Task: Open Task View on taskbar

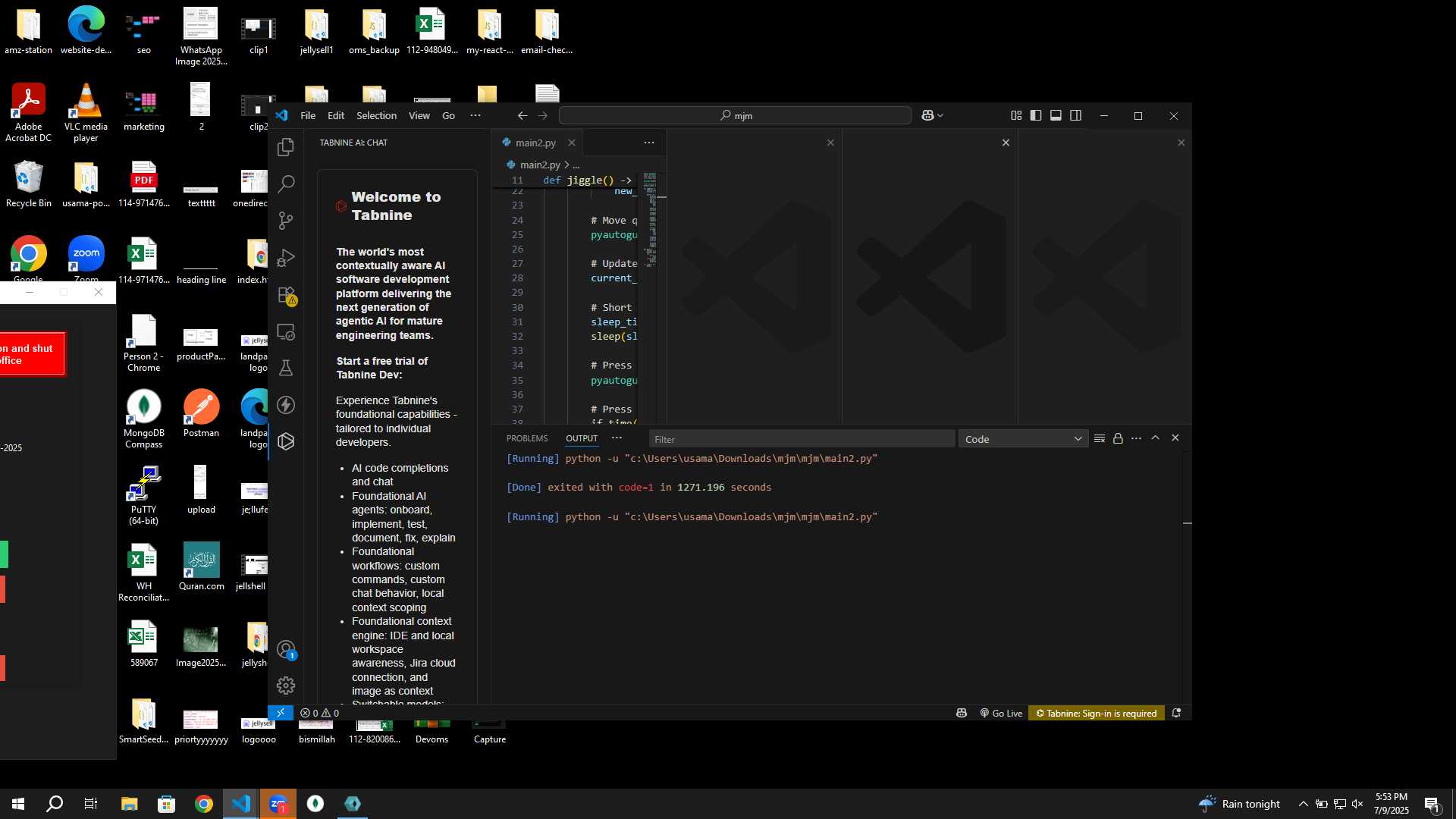Action: pos(91,804)
